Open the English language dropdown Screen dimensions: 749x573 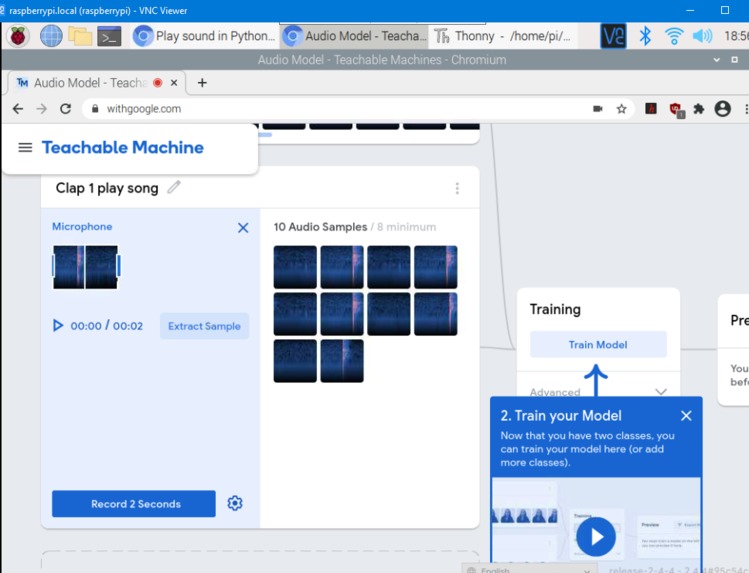[x=529, y=569]
